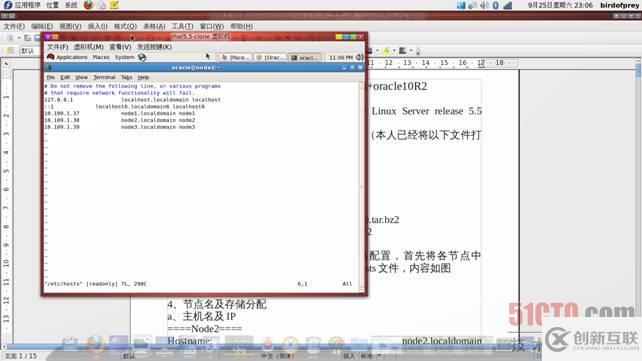Click the blue display icon in system tray
This screenshot has width=642, height=361.
coord(461,5)
